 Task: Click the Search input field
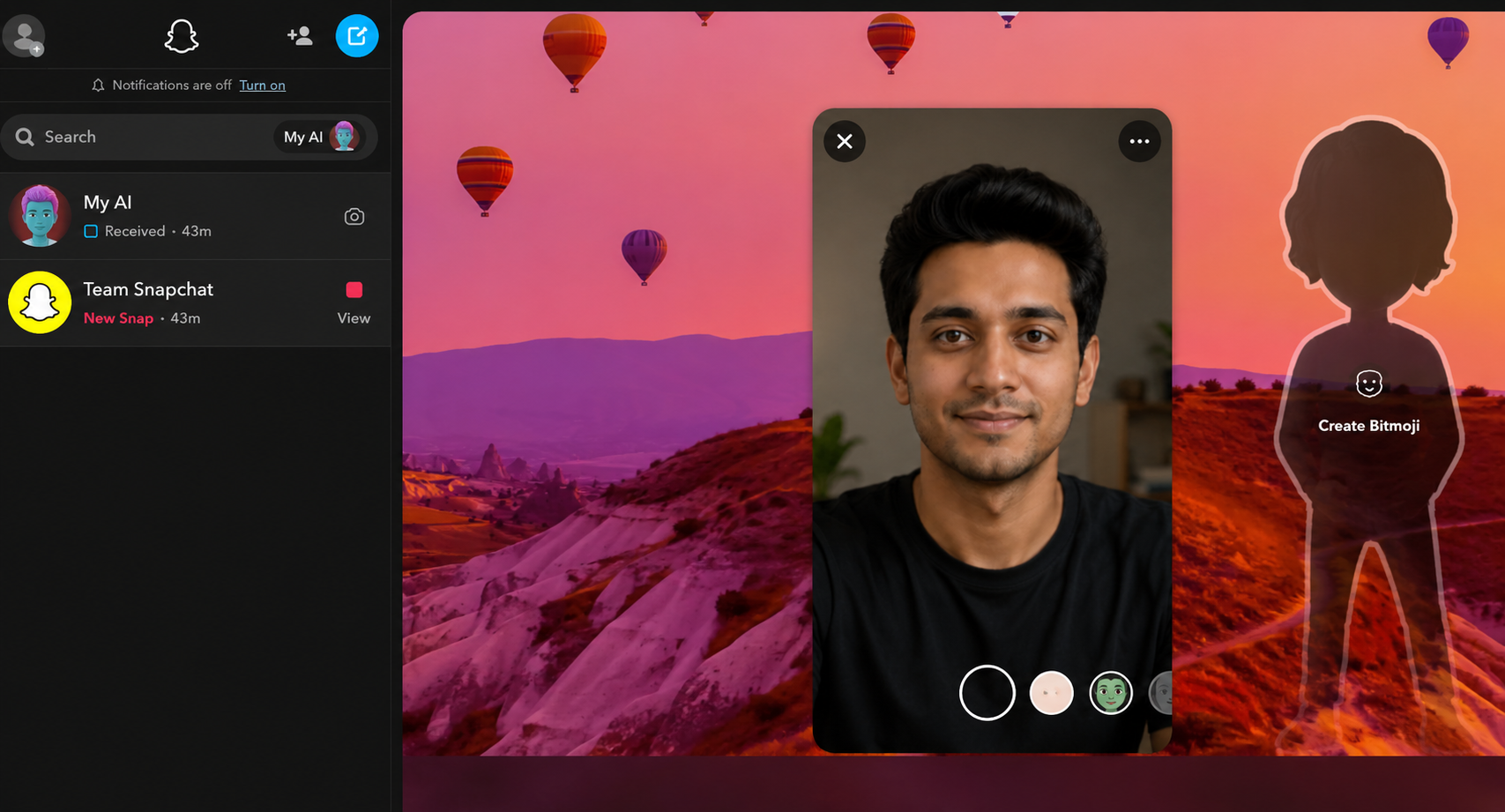click(190, 137)
